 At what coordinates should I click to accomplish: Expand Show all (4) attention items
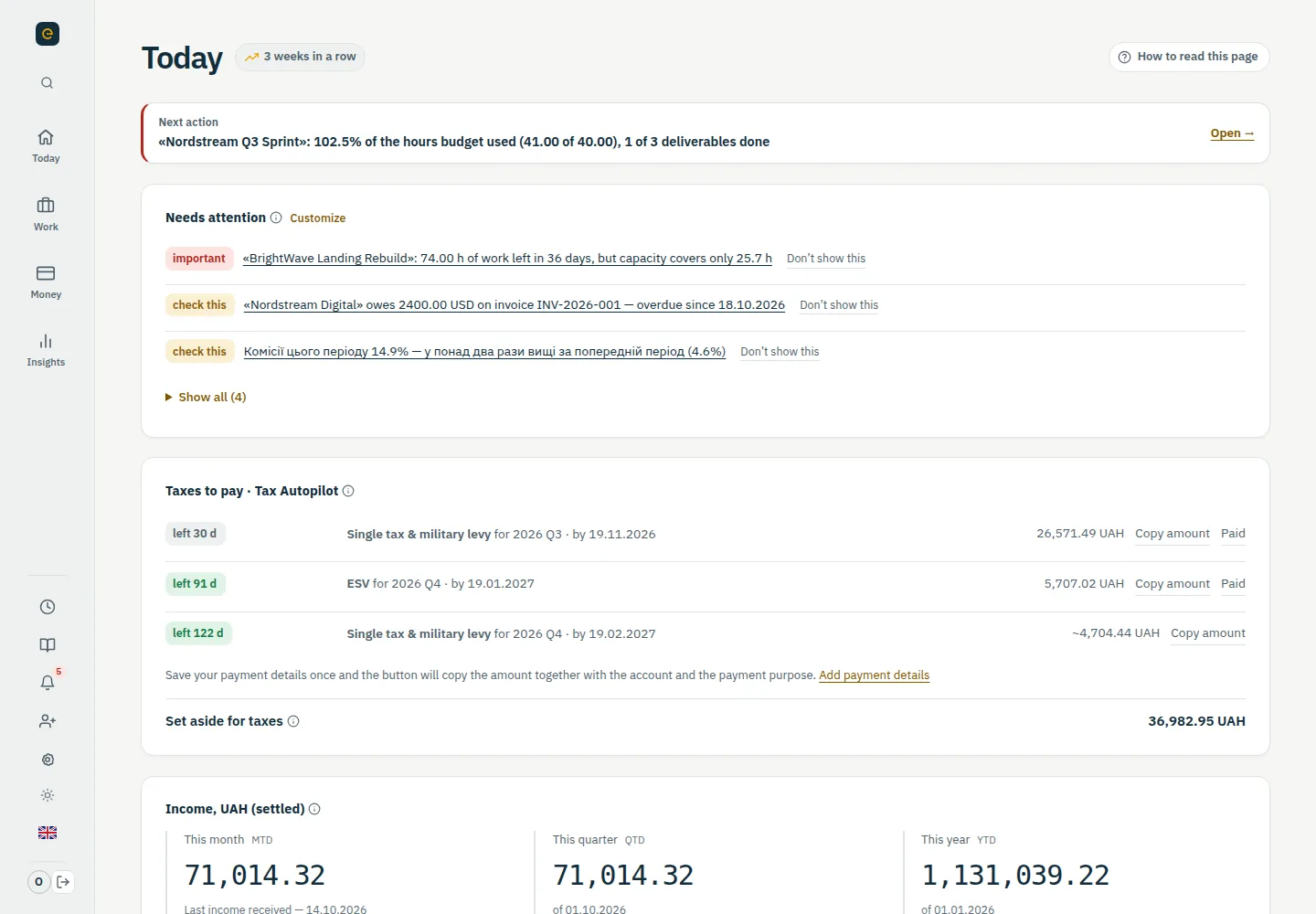click(206, 398)
